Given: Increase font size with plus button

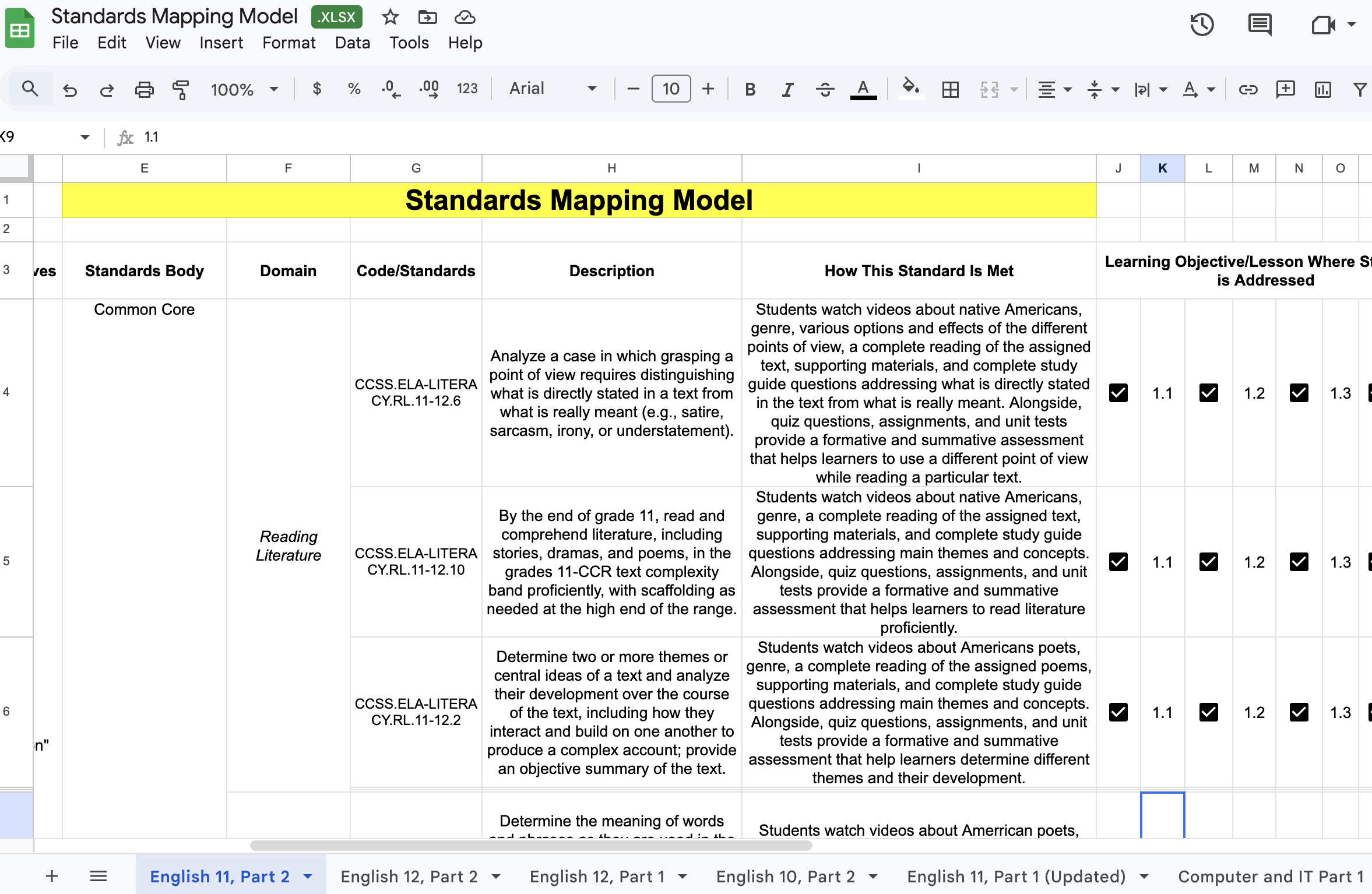Looking at the screenshot, I should 708,89.
